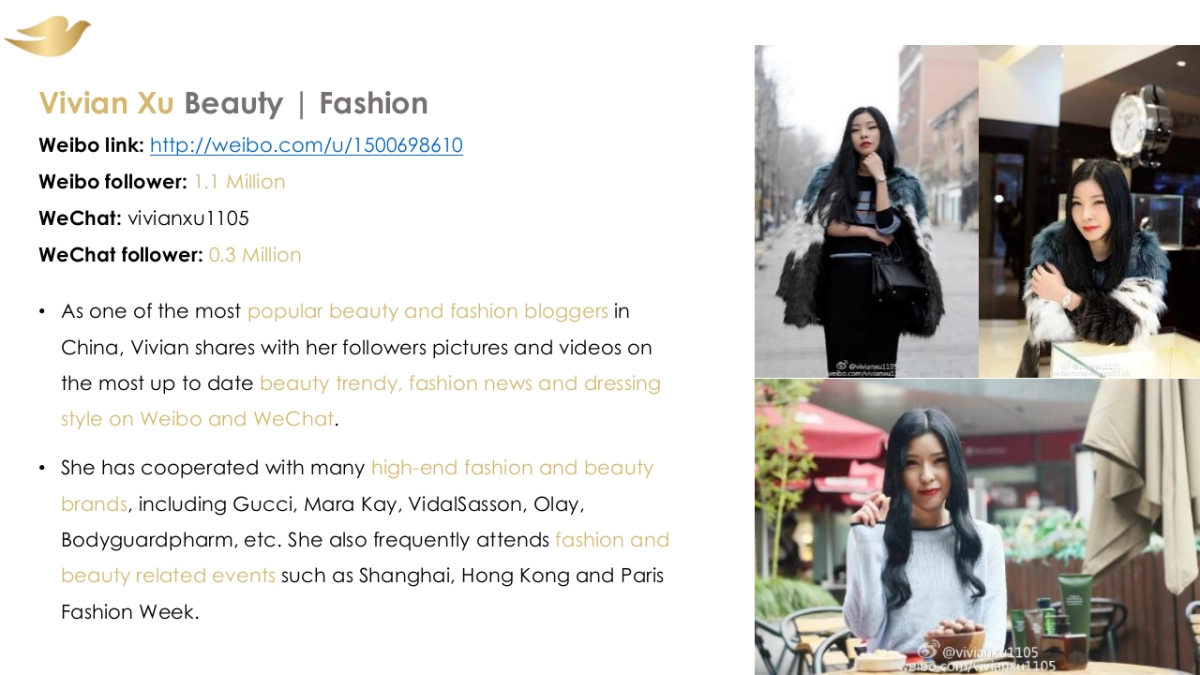Click the words Paris Fashion Week
This screenshot has width=1200, height=675.
(362, 594)
